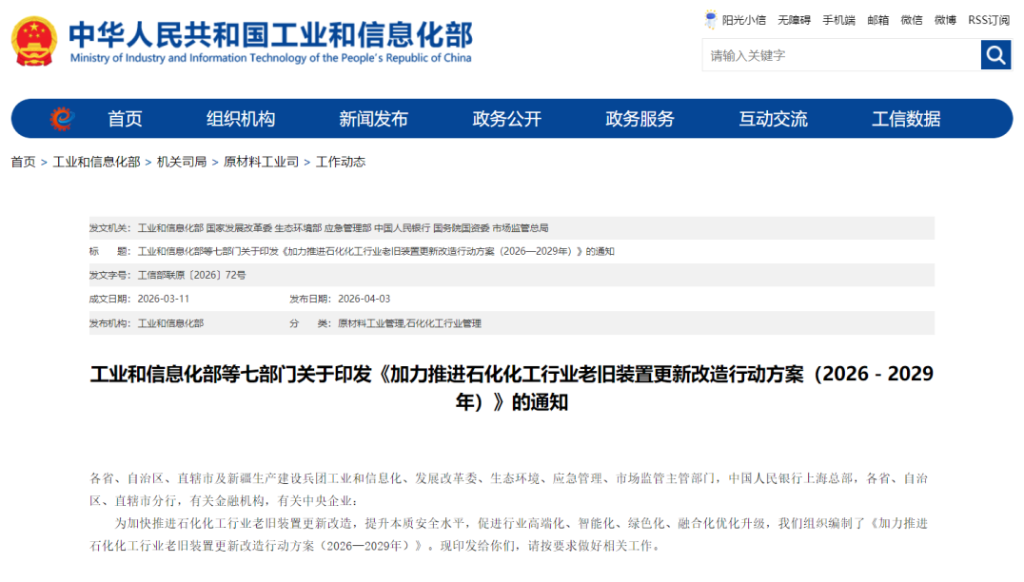This screenshot has height=582, width=1024.
Task: Click the magnifier search button
Action: point(995,55)
